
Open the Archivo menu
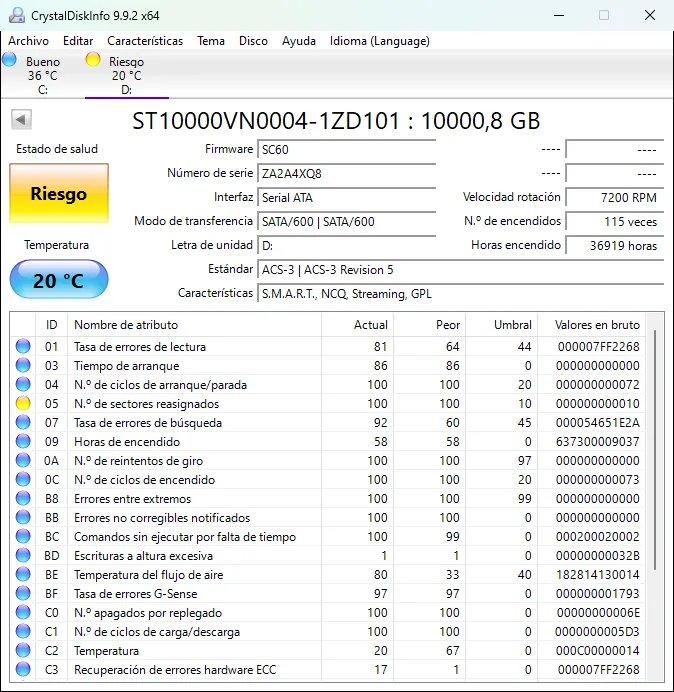28,41
